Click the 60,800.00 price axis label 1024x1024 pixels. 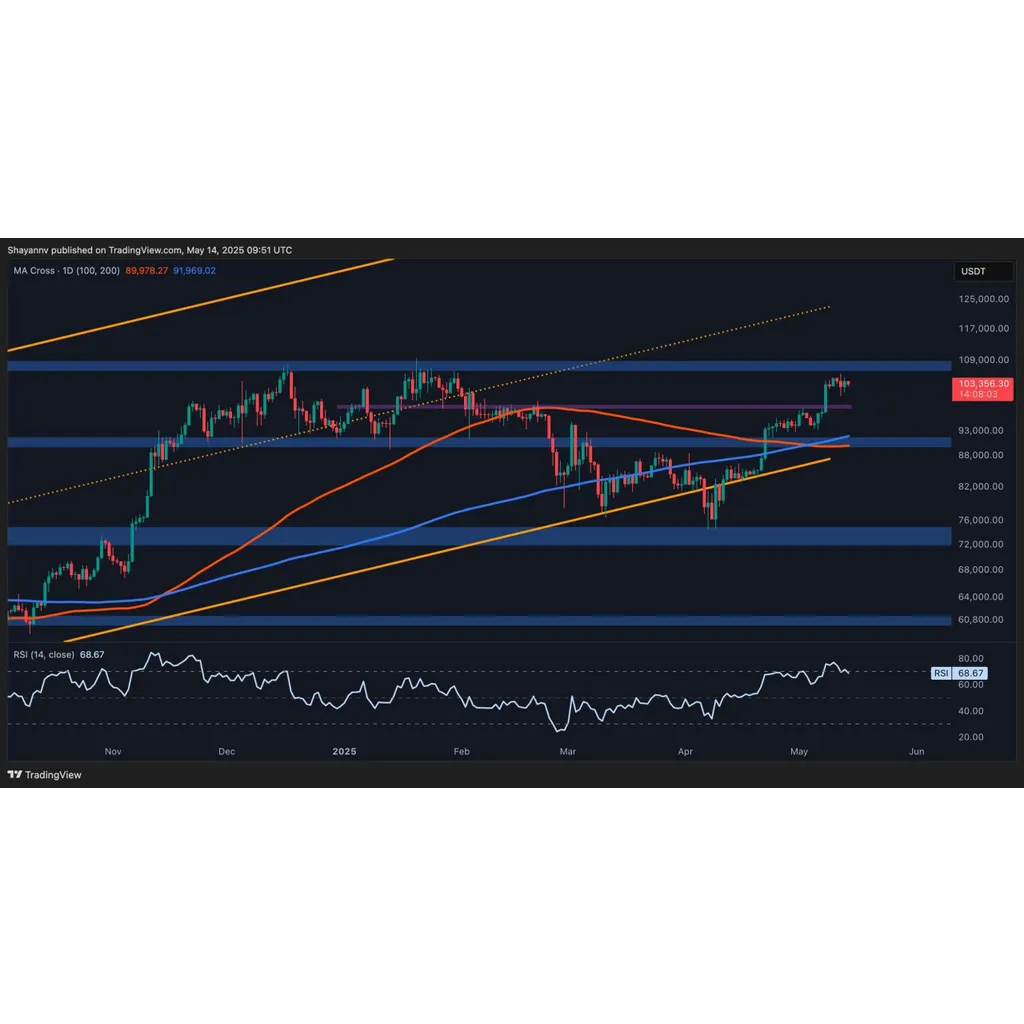pyautogui.click(x=981, y=620)
